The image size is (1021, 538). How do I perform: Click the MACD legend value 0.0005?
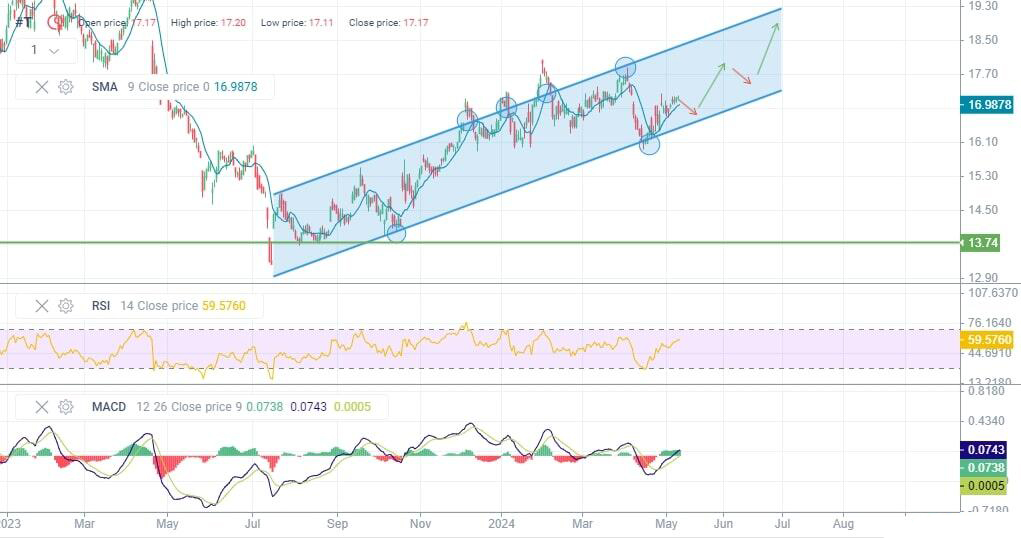coord(352,407)
